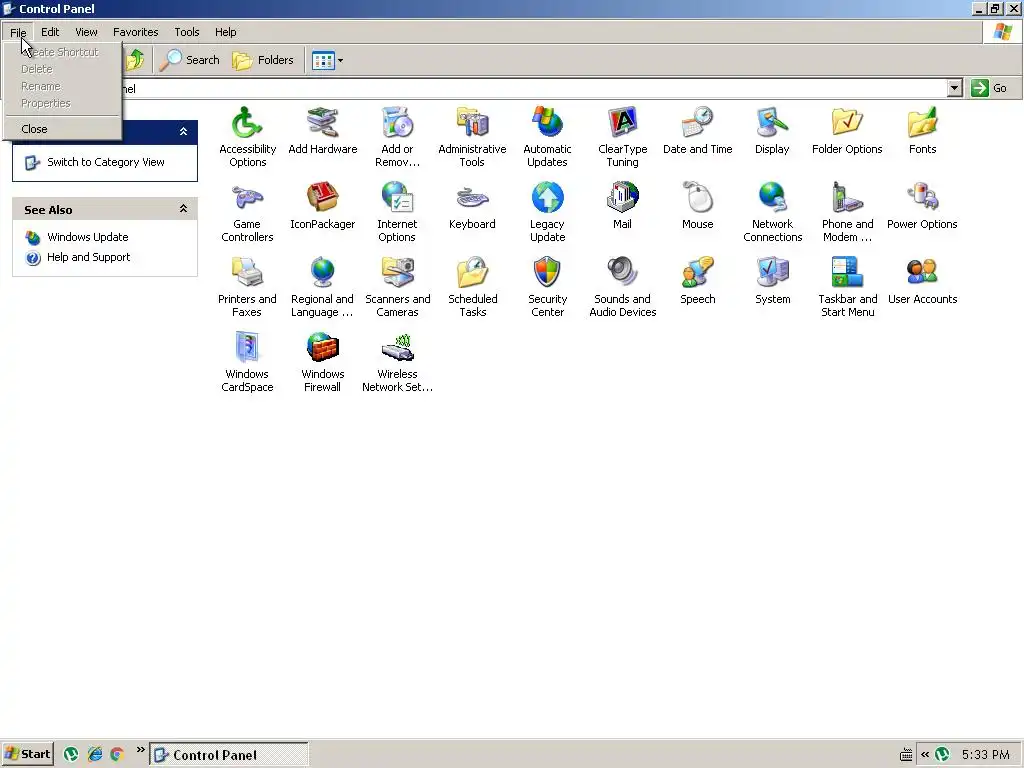Open Game Controllers applet
This screenshot has height=768, width=1024.
(247, 198)
